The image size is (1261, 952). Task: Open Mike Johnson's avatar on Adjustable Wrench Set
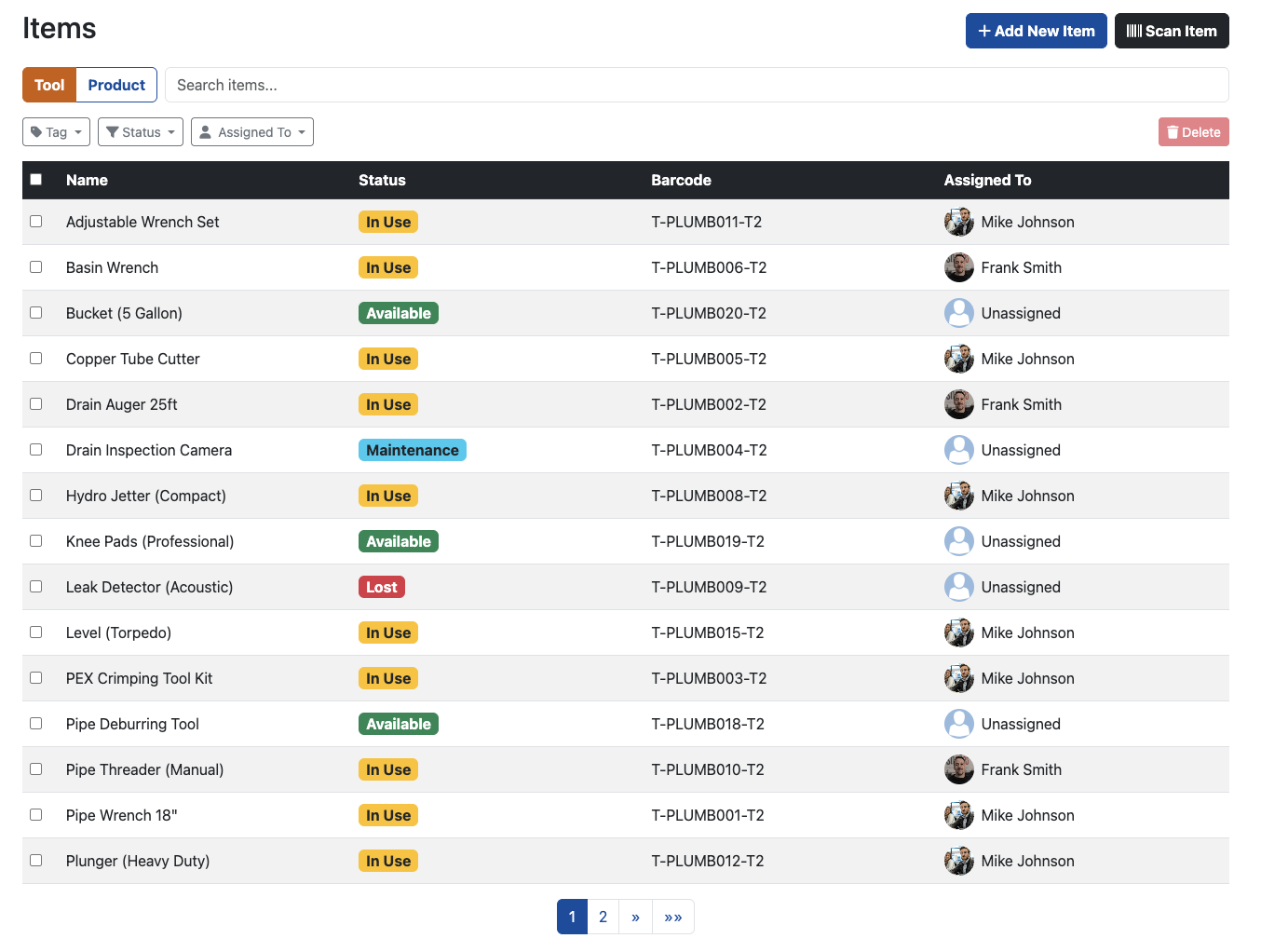tap(958, 222)
